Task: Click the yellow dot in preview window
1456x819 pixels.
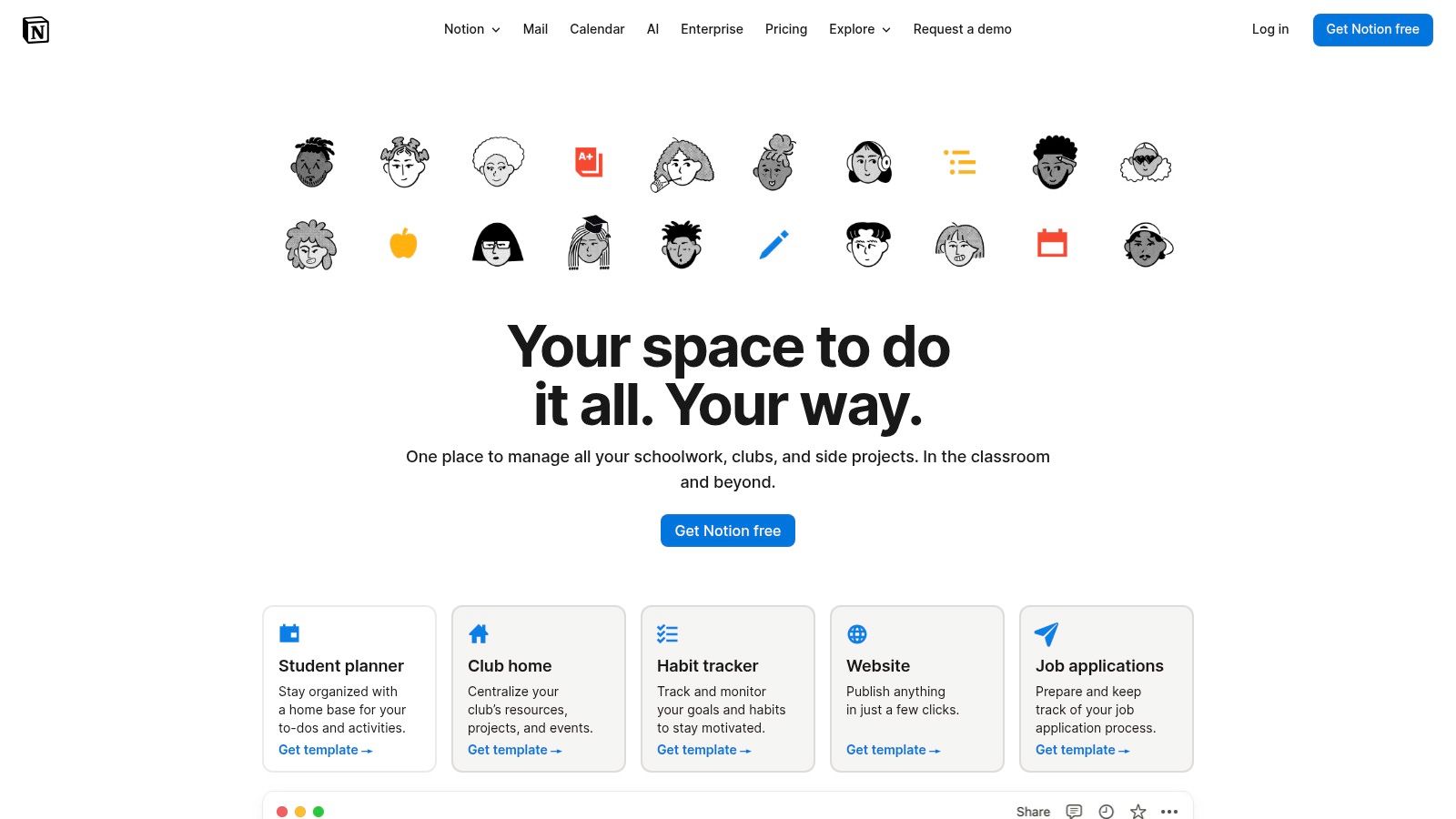Action: click(x=300, y=812)
